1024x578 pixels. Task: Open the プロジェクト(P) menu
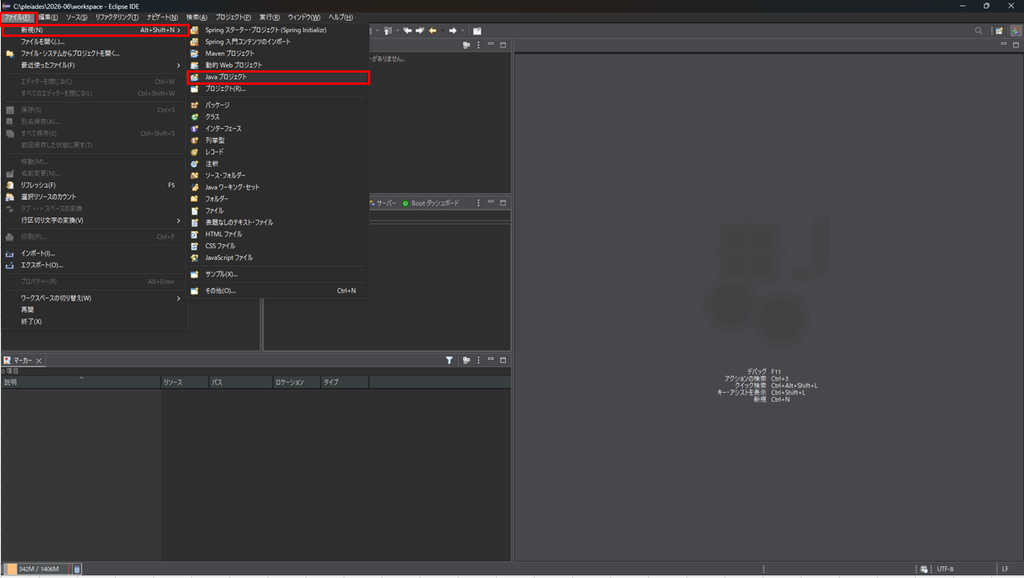[x=233, y=18]
